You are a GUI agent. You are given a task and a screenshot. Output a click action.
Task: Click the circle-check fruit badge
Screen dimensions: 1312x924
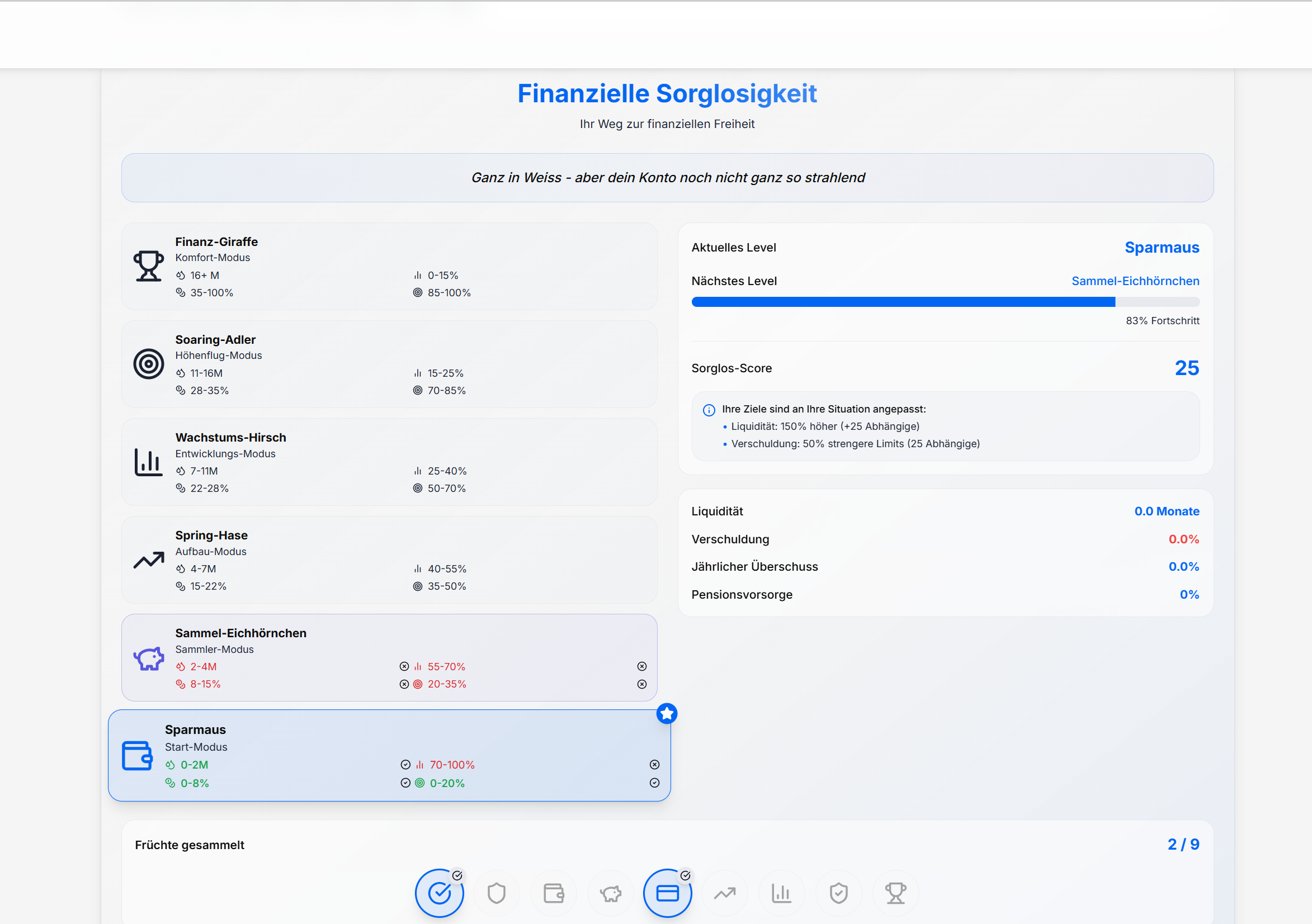click(439, 893)
